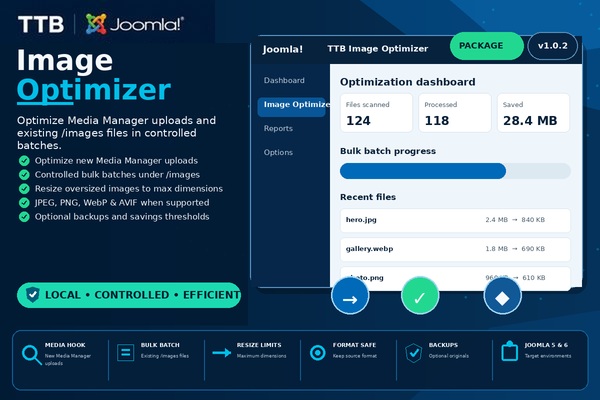Open Options in the sidebar

click(x=278, y=152)
